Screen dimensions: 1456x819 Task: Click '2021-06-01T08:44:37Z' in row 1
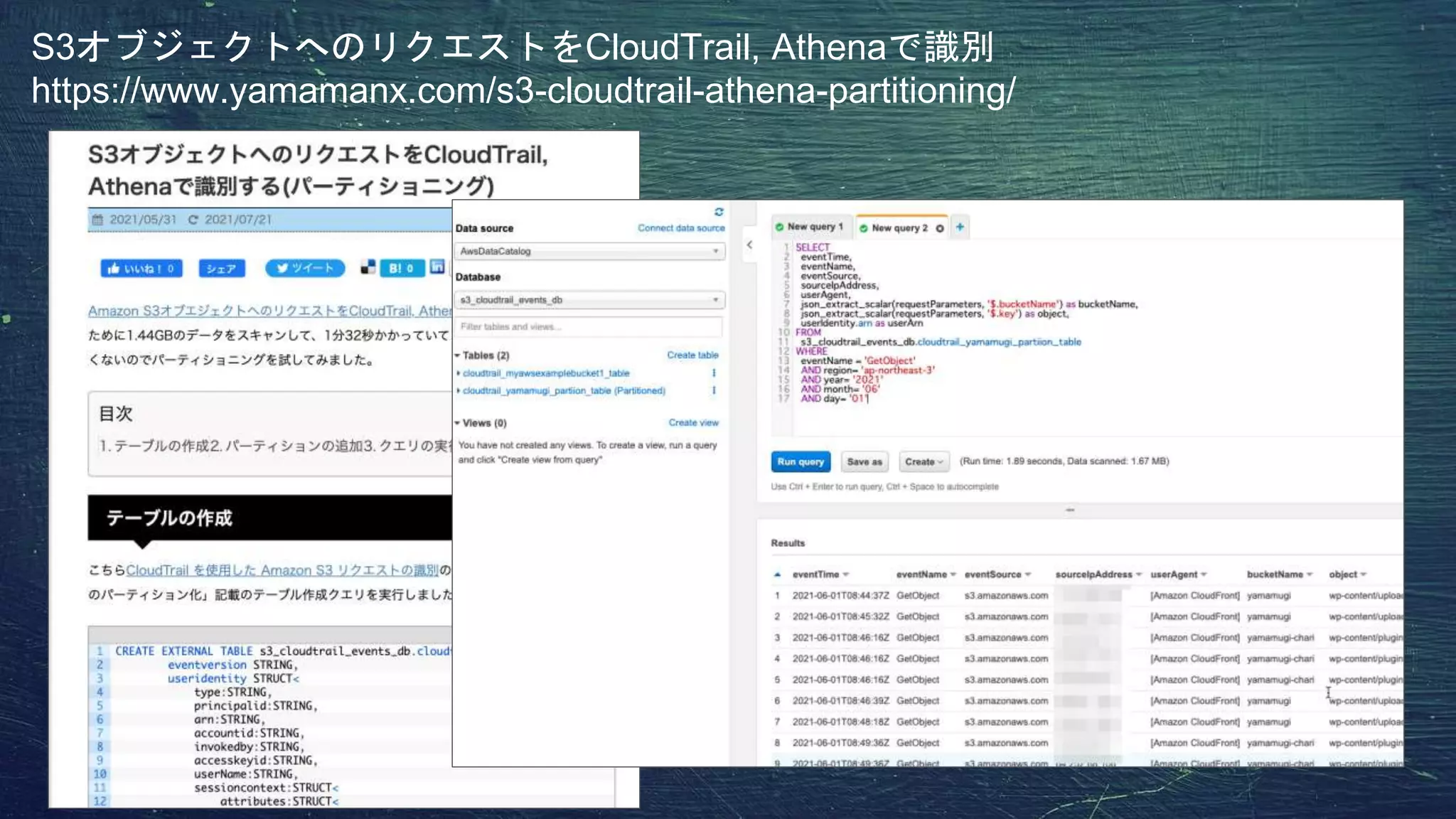(840, 596)
